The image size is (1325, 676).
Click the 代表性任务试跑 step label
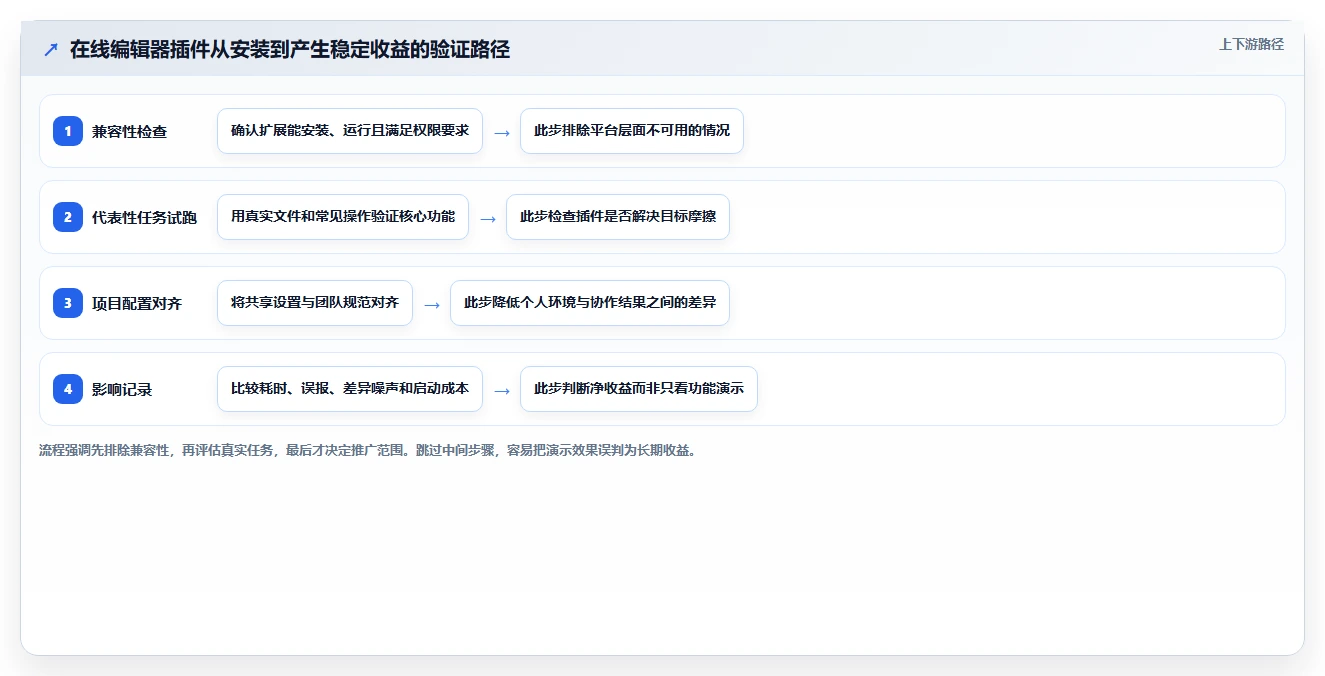pyautogui.click(x=144, y=218)
